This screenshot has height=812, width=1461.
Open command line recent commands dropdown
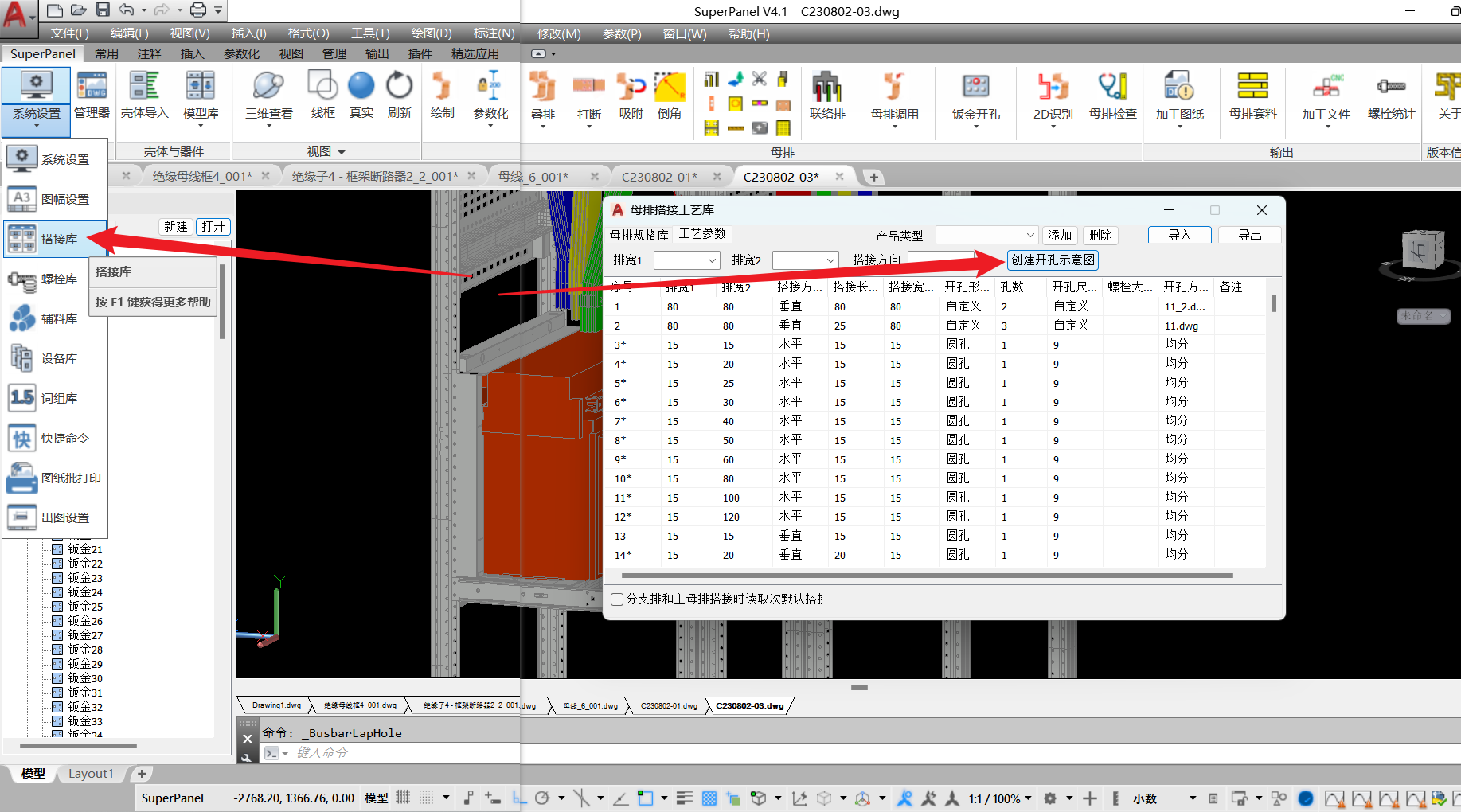275,753
